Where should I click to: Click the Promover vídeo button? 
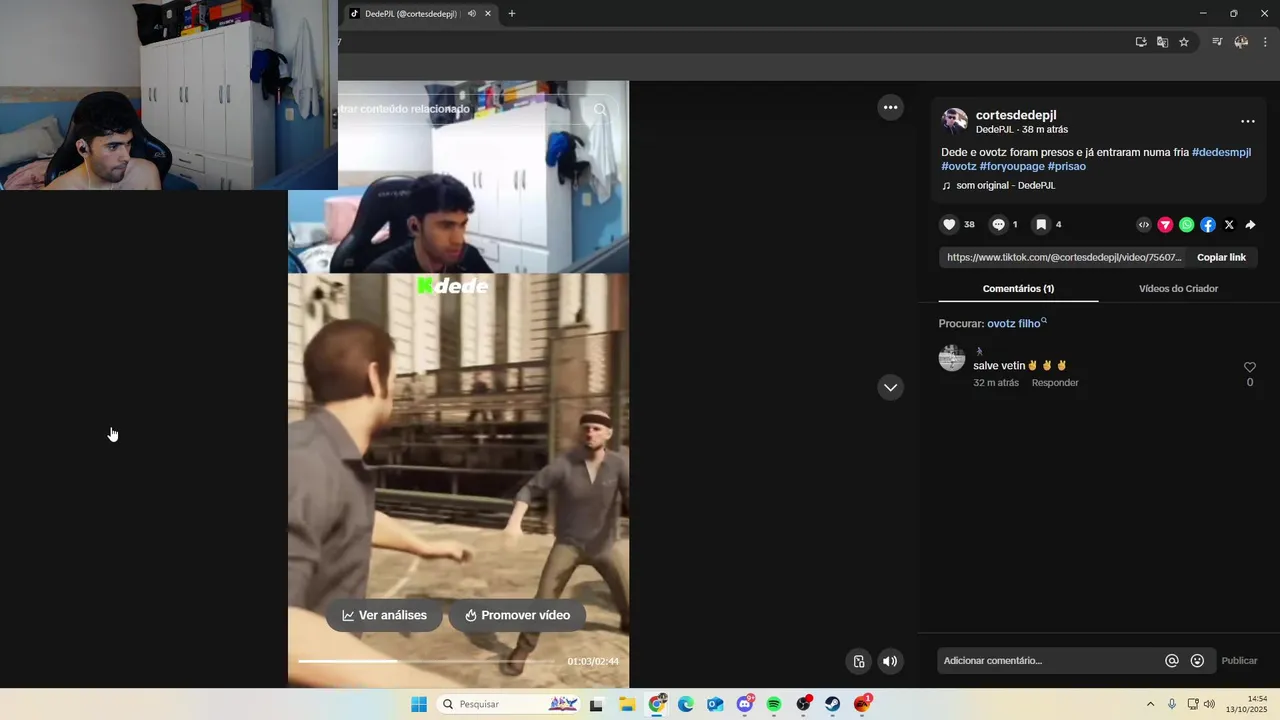(x=517, y=615)
